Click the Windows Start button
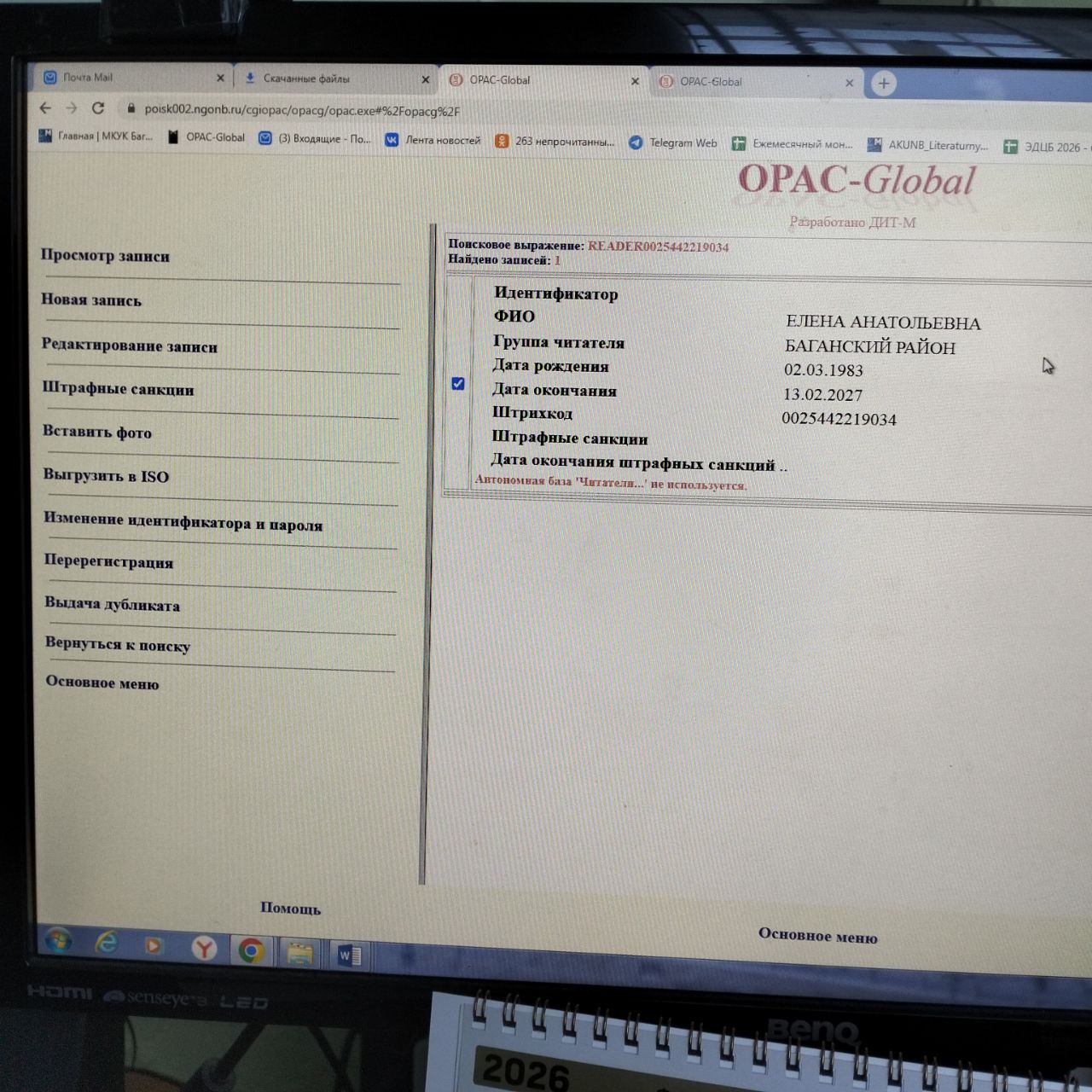 [x=58, y=941]
